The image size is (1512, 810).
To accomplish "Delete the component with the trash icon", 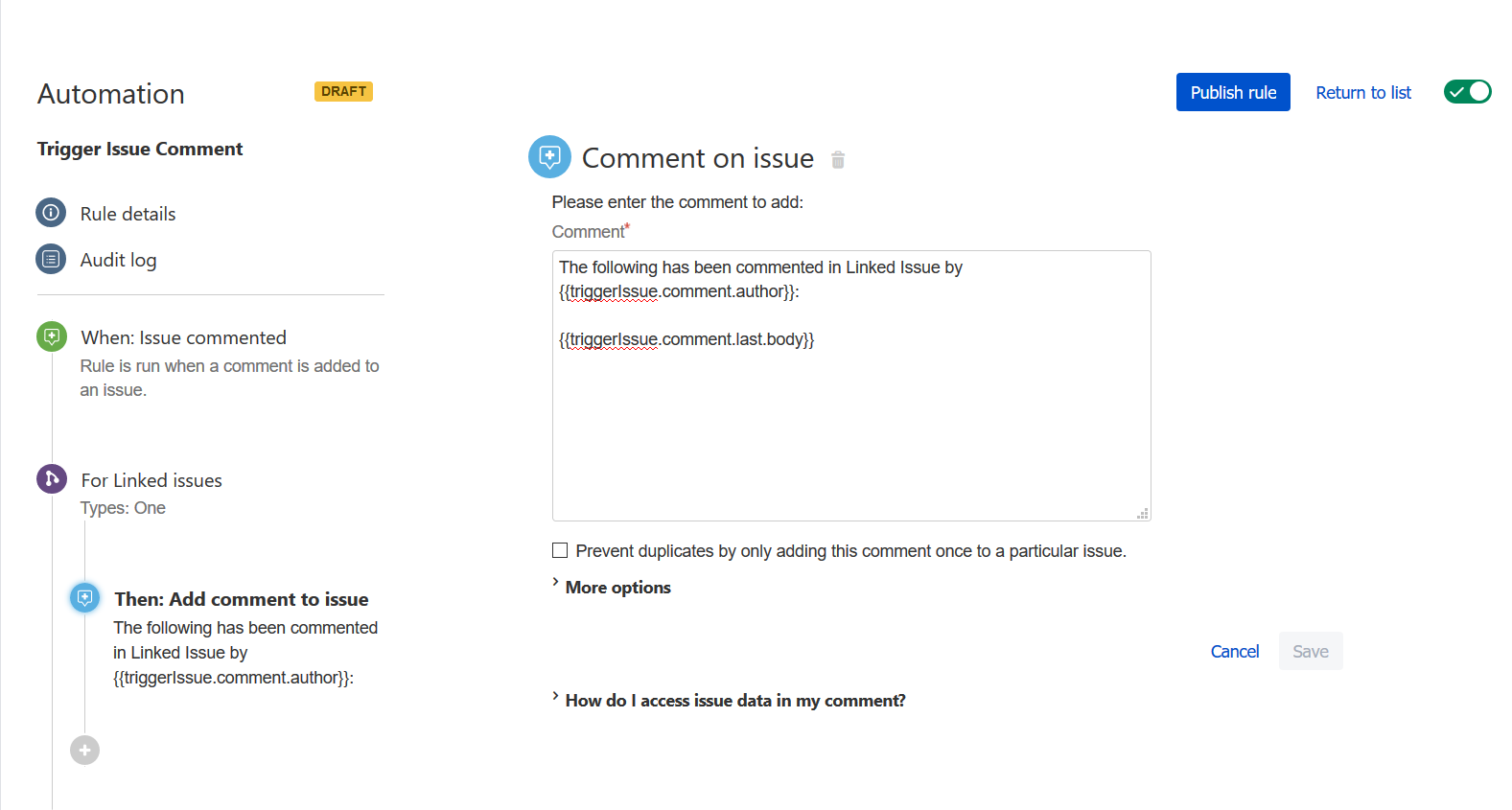I will point(838,160).
